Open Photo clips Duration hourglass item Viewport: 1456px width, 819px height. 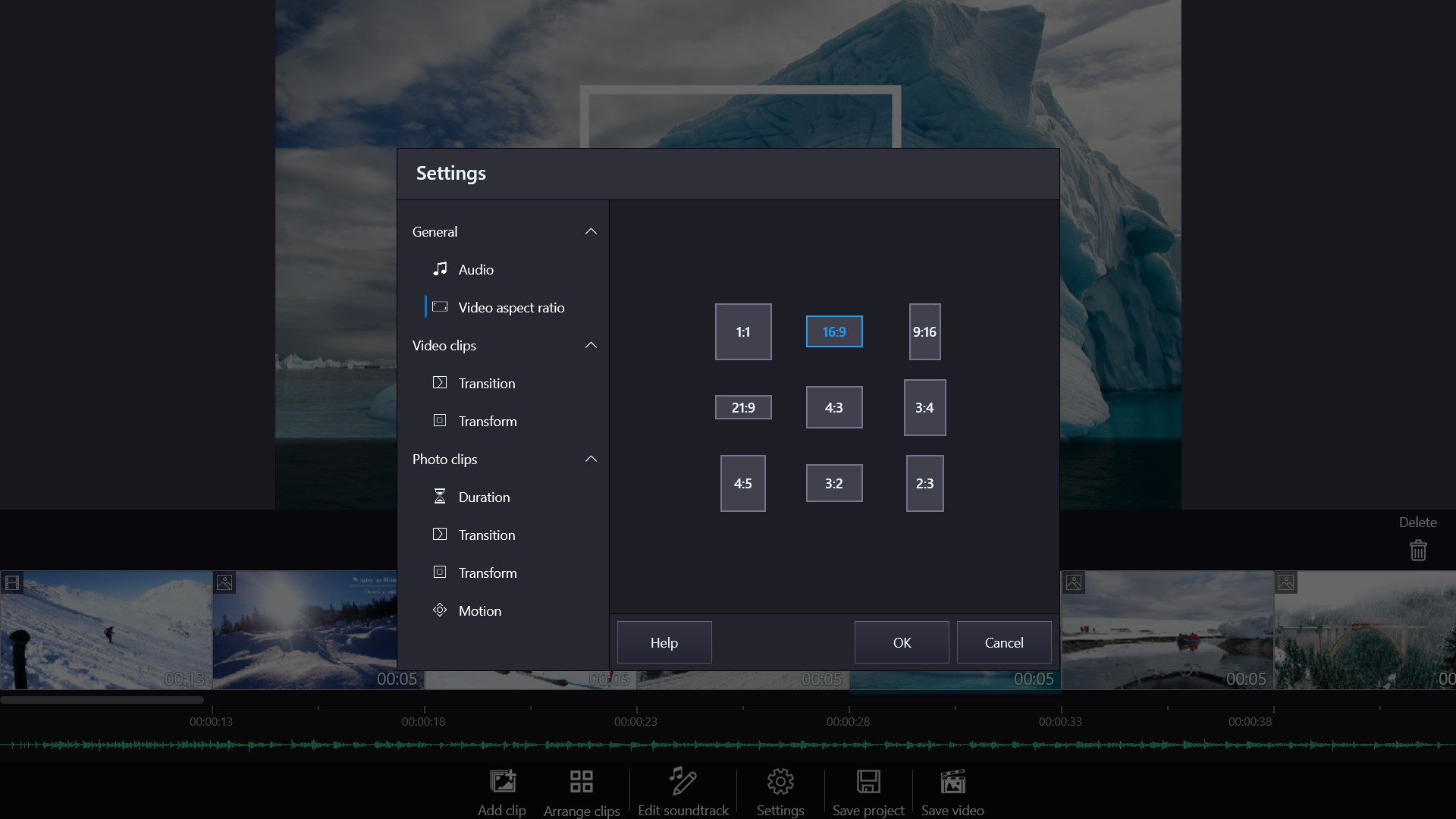click(x=484, y=497)
